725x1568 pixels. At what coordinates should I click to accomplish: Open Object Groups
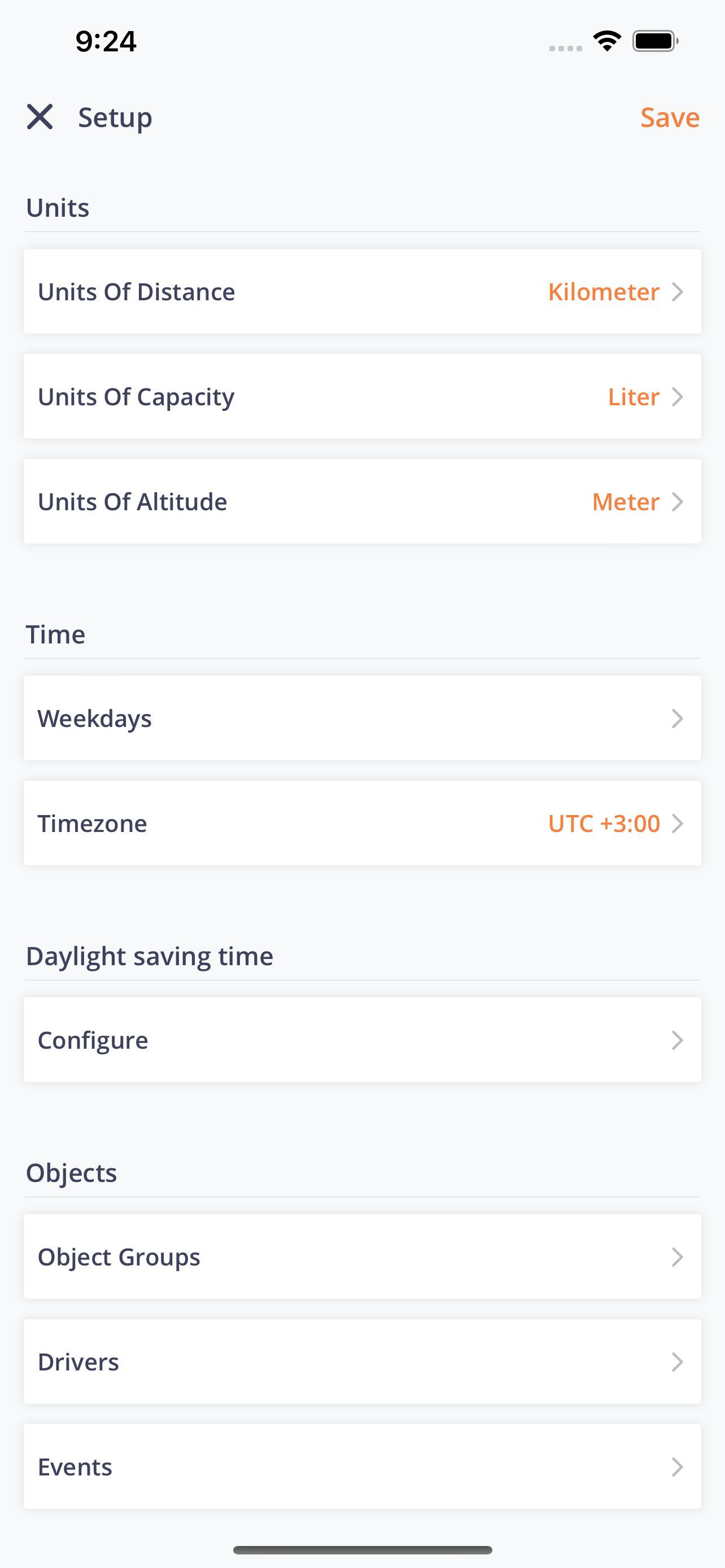[362, 1256]
